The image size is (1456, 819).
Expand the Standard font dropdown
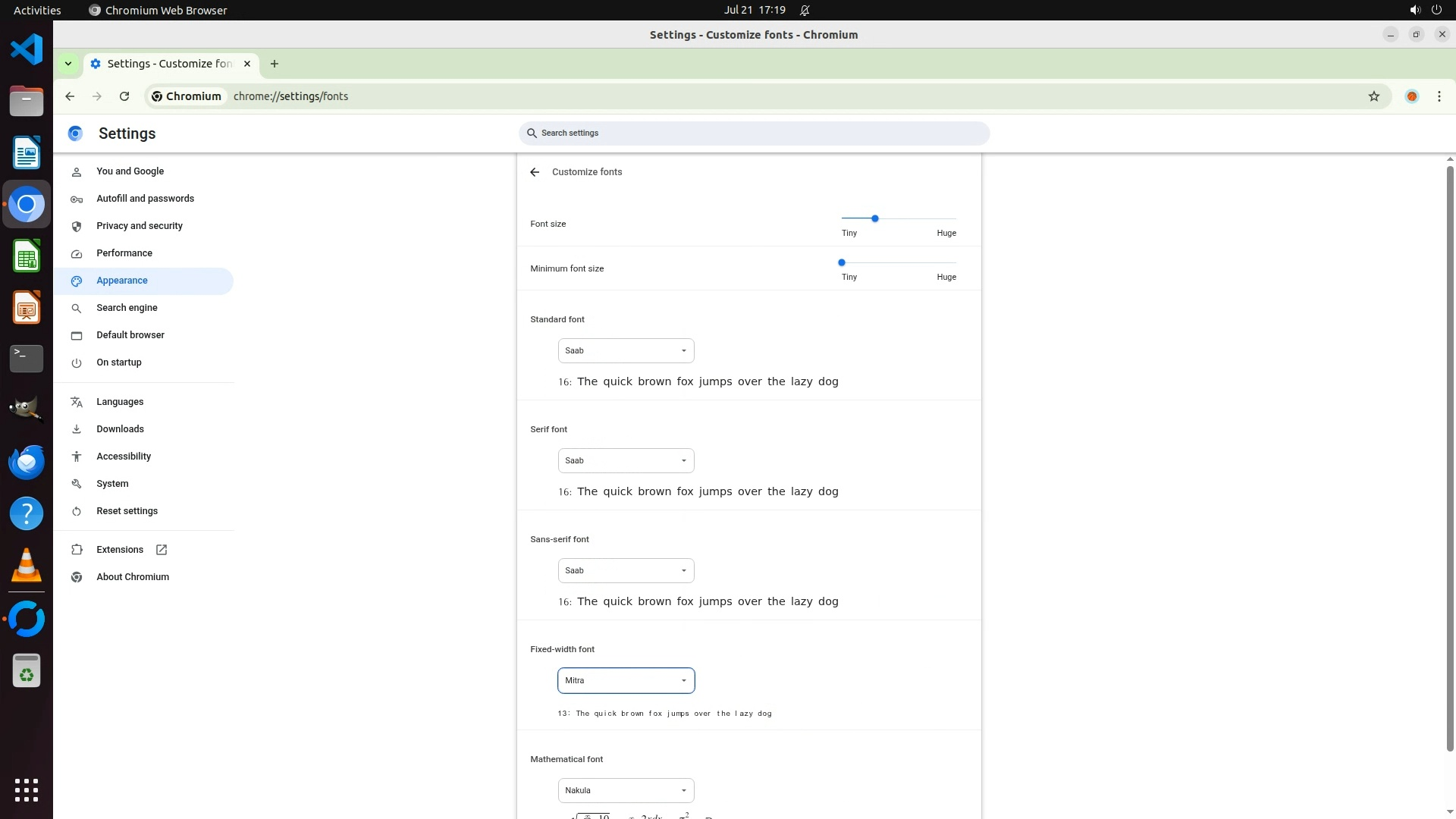click(626, 350)
